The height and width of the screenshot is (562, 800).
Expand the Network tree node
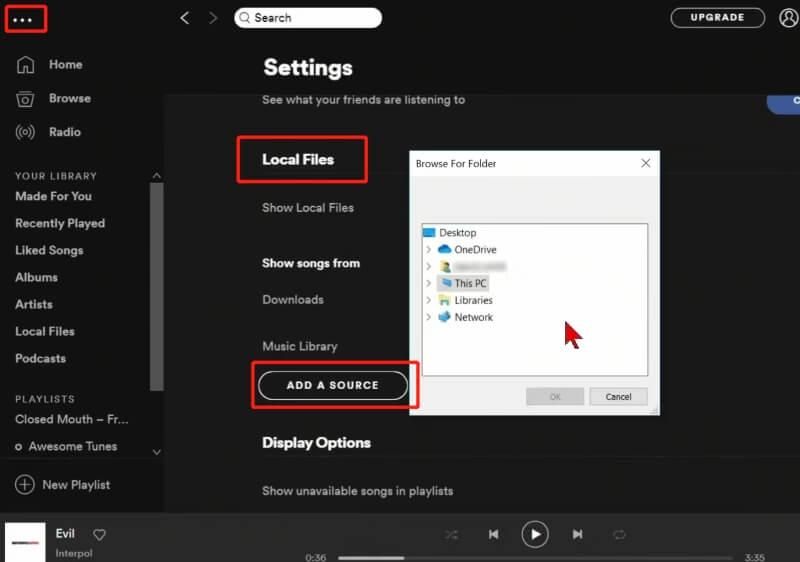click(429, 317)
